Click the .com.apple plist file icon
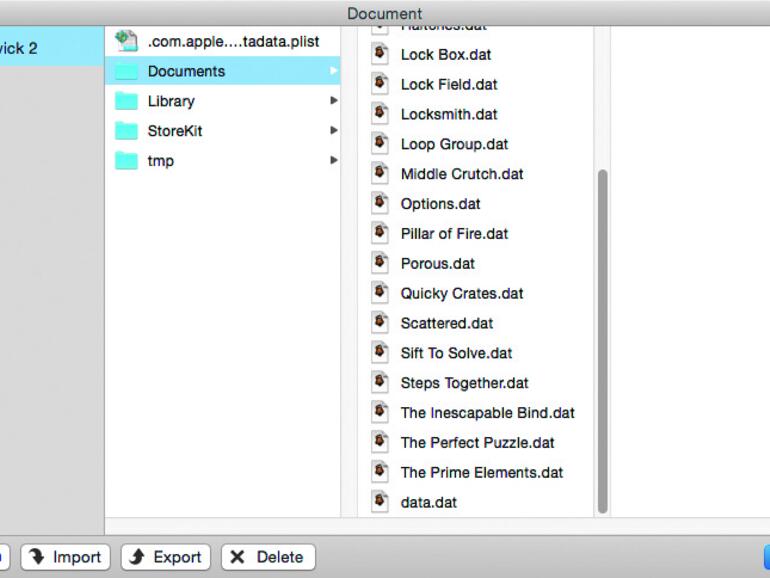 (126, 41)
